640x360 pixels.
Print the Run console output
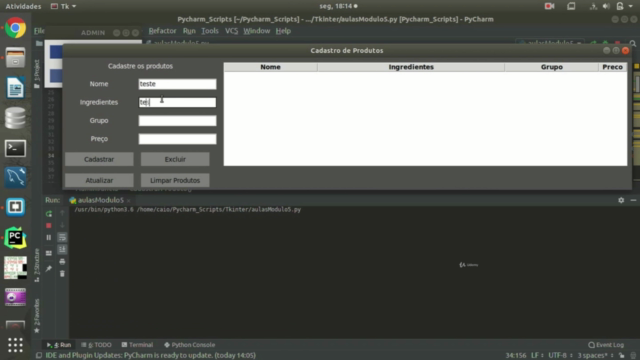coord(62,261)
